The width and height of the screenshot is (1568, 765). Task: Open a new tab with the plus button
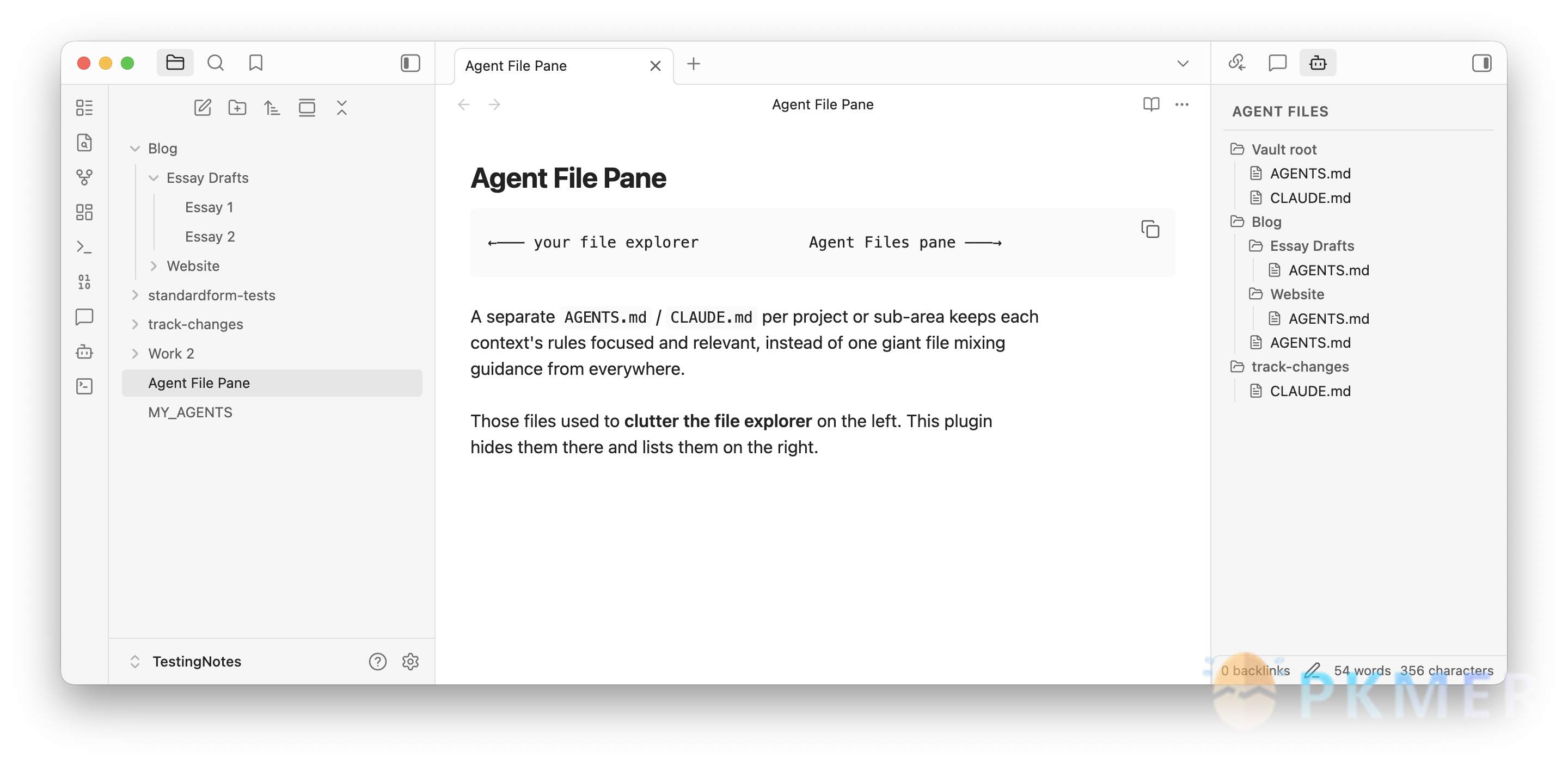pyautogui.click(x=693, y=63)
